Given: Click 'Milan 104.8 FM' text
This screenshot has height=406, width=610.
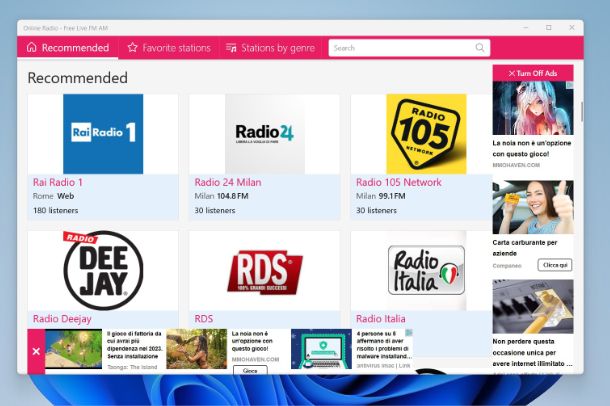Looking at the screenshot, I should [x=221, y=196].
